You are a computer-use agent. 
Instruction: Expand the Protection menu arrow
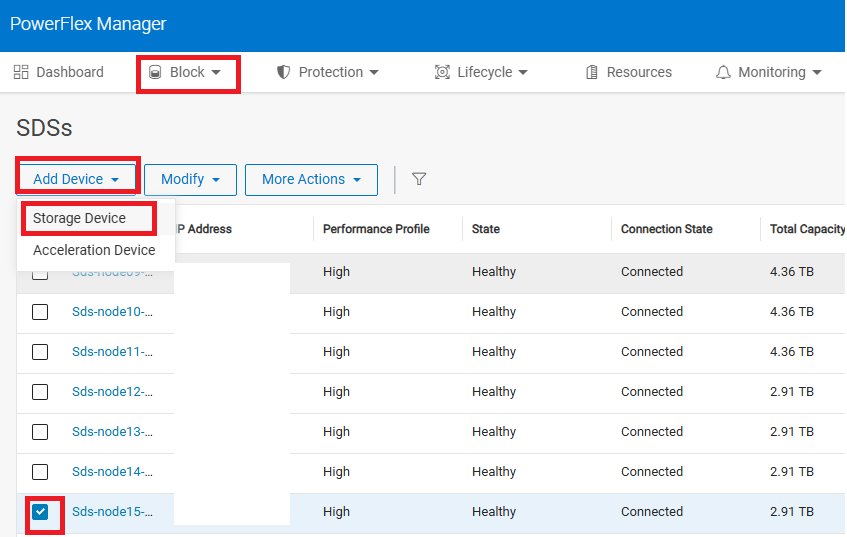click(374, 72)
